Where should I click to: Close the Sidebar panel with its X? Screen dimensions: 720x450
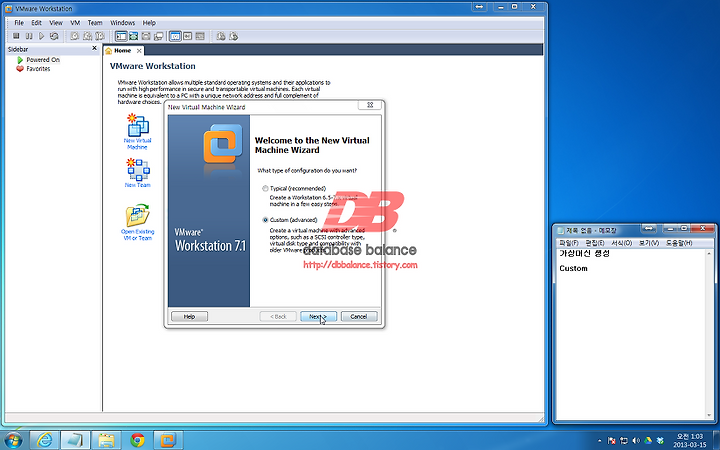pyautogui.click(x=95, y=48)
